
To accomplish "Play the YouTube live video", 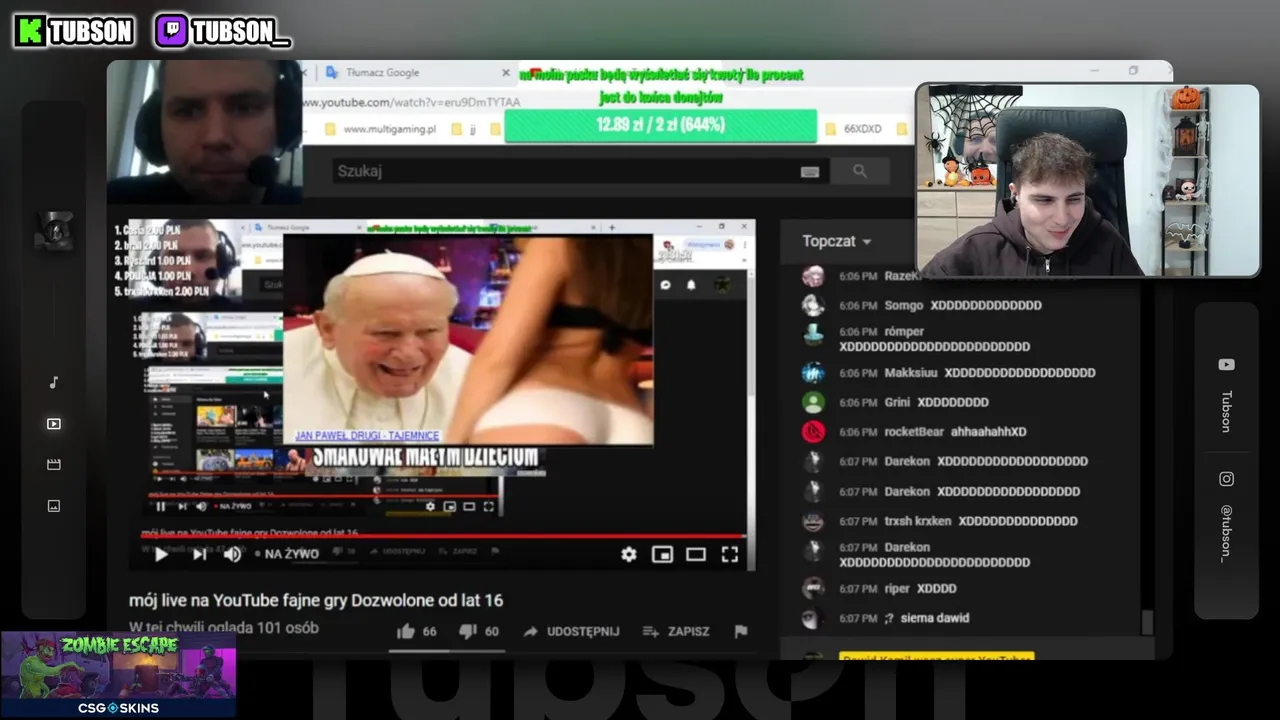I will 161,554.
